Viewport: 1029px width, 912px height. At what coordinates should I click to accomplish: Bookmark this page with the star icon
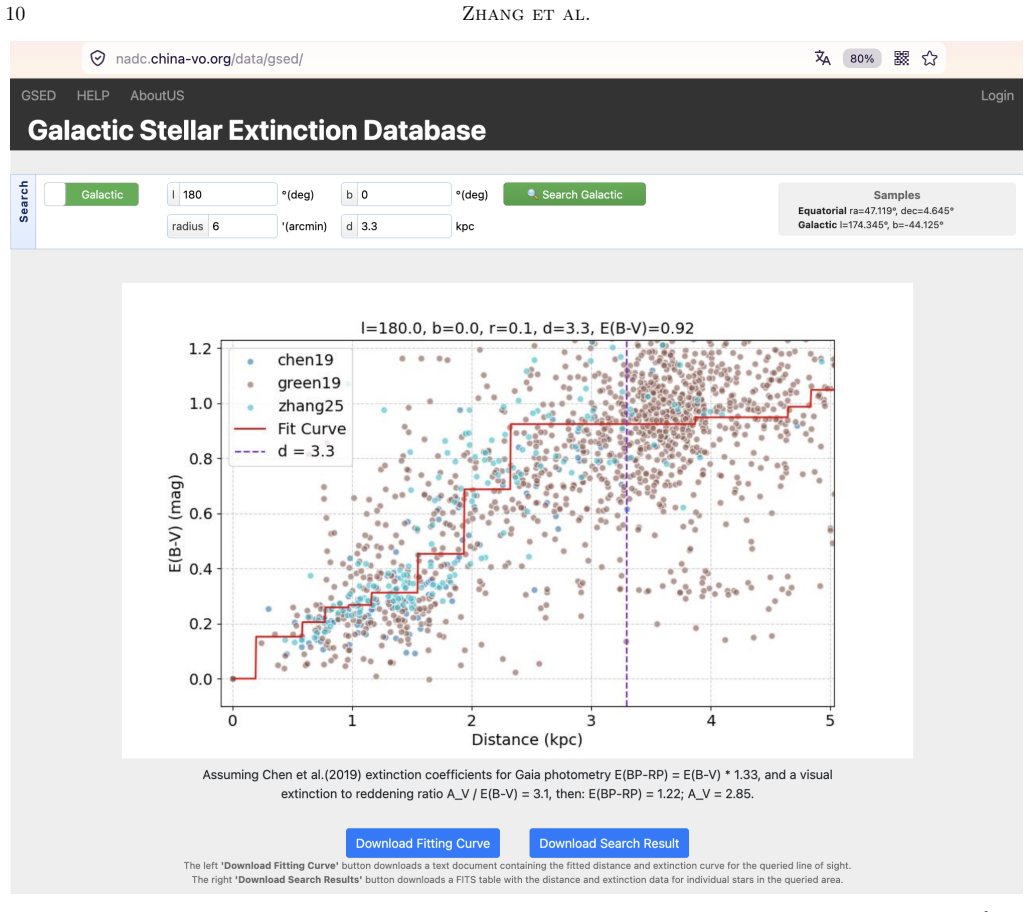tap(929, 58)
